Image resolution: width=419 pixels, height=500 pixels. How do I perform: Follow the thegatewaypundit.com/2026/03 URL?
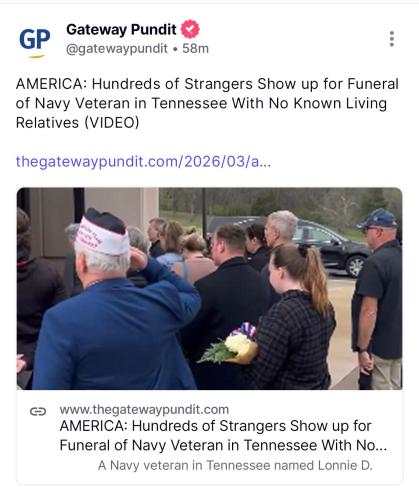(x=143, y=162)
